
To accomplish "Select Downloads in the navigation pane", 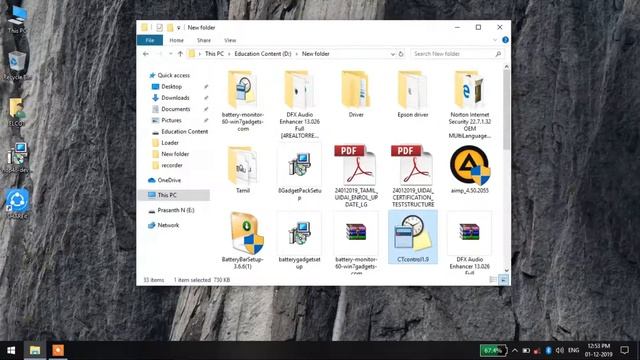I will tap(175, 98).
